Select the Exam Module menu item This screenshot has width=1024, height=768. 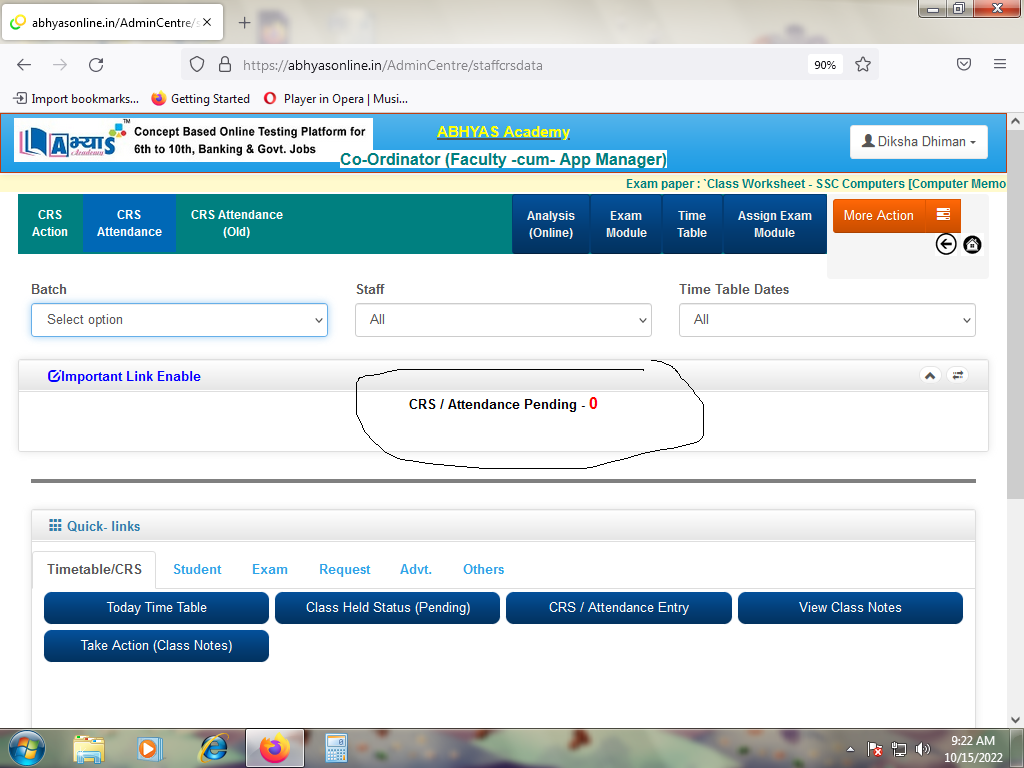[626, 224]
